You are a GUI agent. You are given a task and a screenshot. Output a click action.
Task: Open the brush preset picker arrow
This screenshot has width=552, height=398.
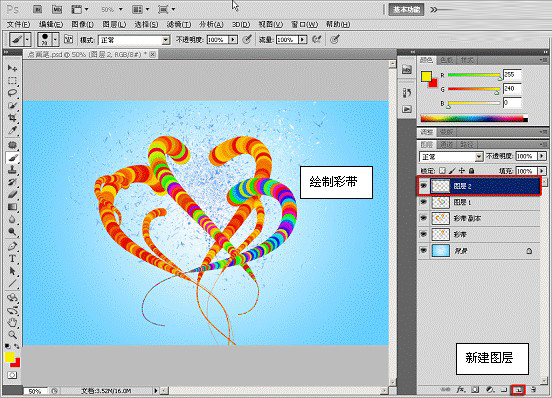[55, 39]
